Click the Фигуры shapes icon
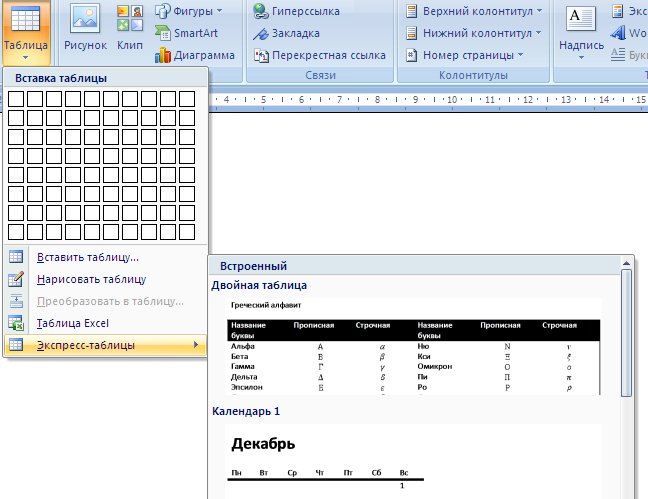 pyautogui.click(x=162, y=11)
